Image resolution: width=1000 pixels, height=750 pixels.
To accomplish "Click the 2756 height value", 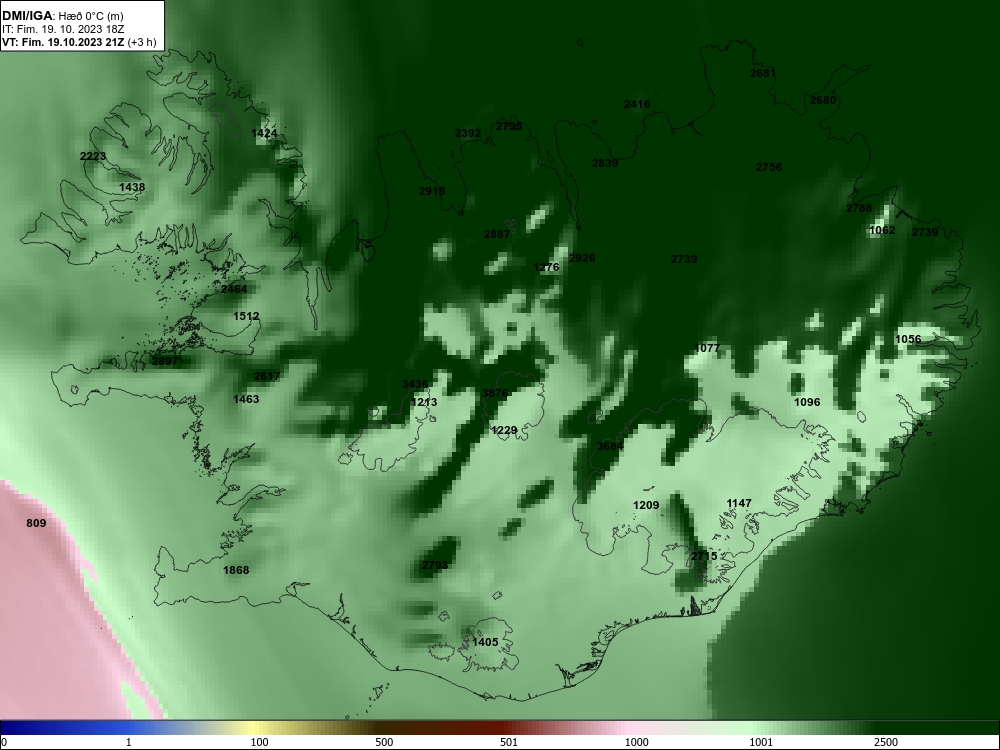I will pos(769,167).
